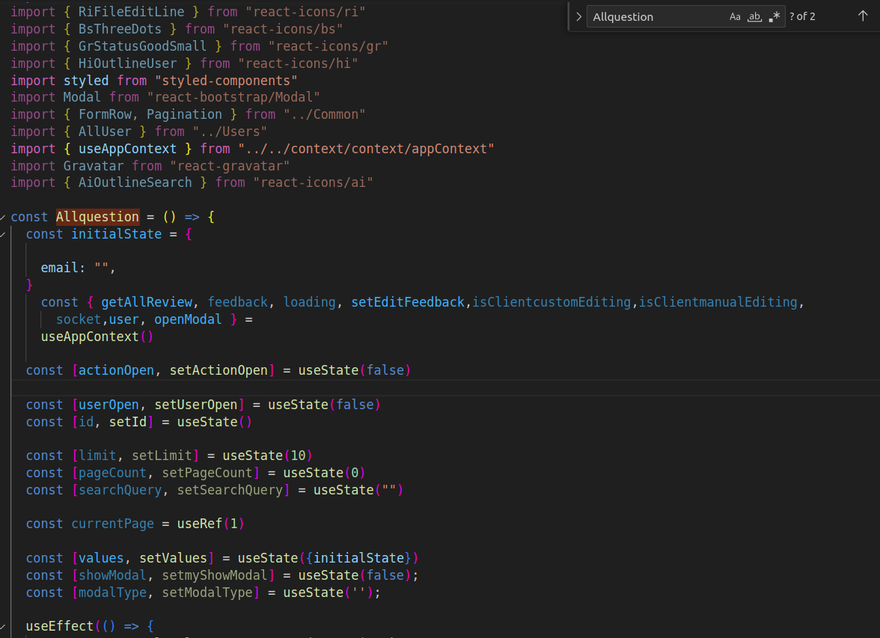The image size is (880, 638).
Task: Collapse the initialState object fold arrow
Action: coord(4,234)
